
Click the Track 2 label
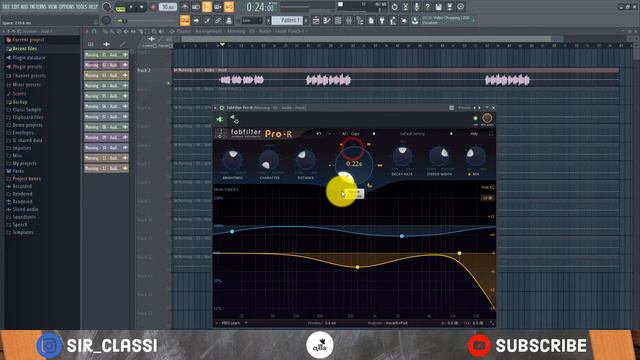(144, 71)
